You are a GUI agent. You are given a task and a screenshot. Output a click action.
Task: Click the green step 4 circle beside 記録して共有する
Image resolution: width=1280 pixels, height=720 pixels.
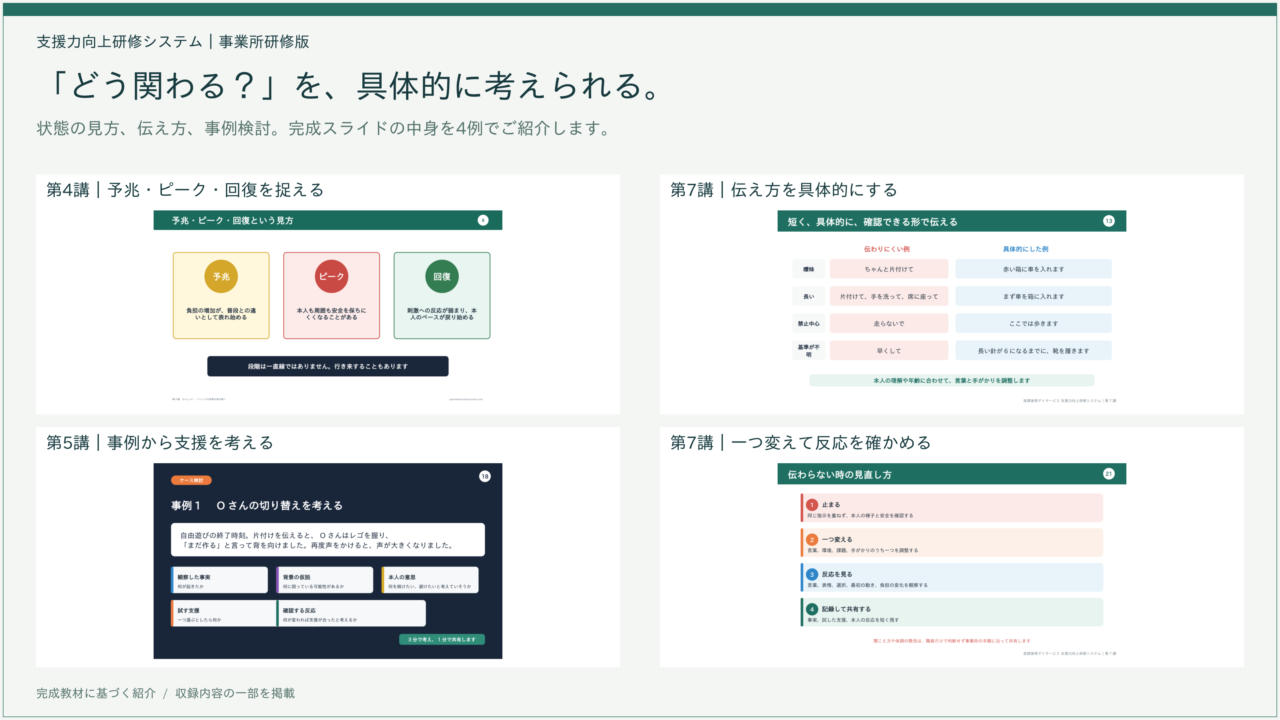[812, 609]
